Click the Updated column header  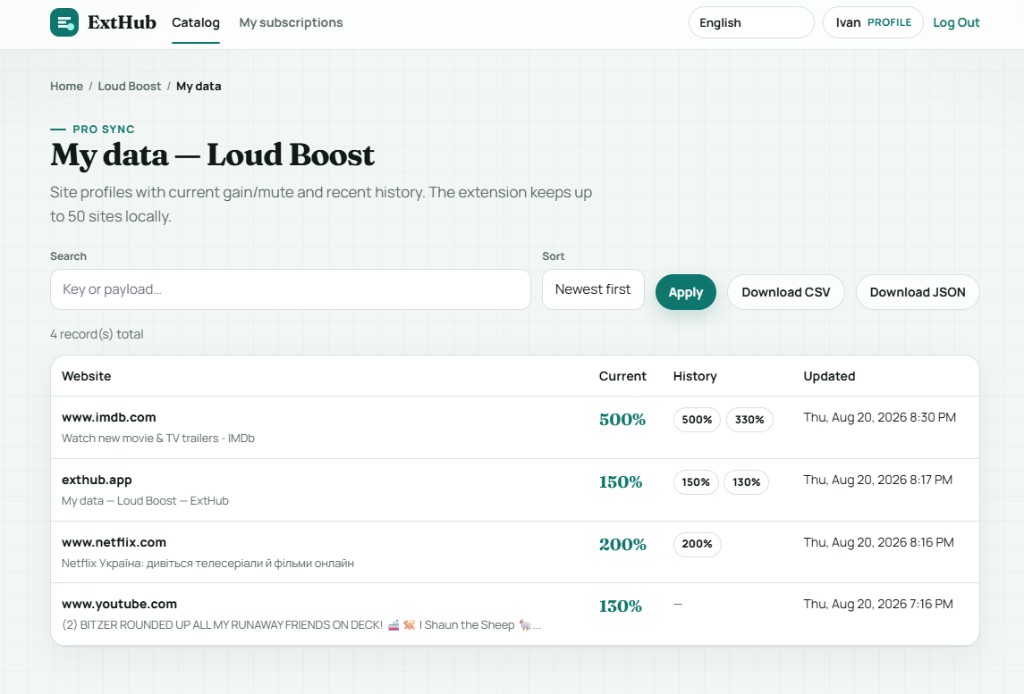tap(829, 376)
